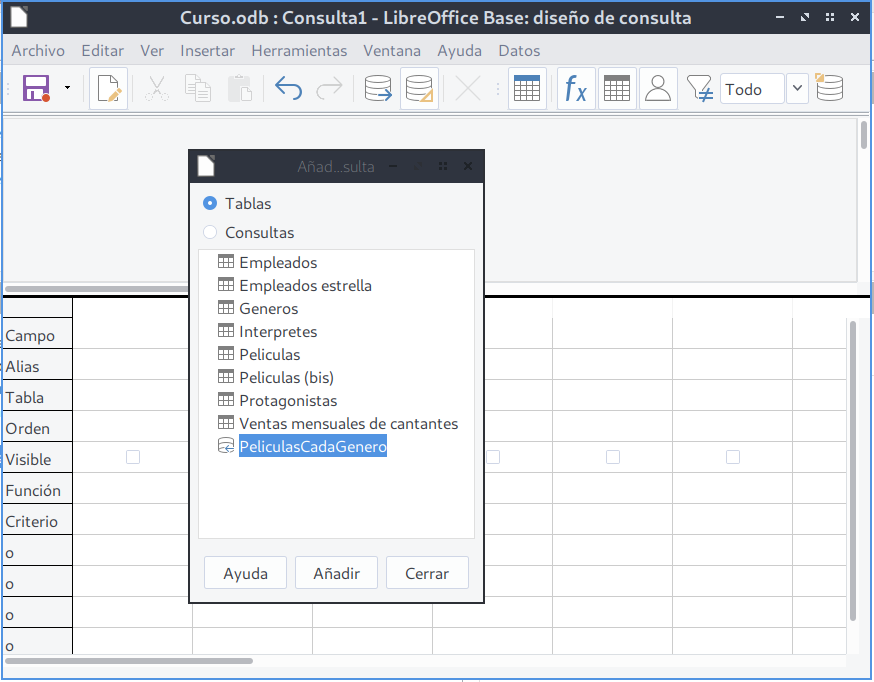Image resolution: width=874 pixels, height=682 pixels.
Task: Click the Ayuda button in dialog
Action: pyautogui.click(x=245, y=573)
